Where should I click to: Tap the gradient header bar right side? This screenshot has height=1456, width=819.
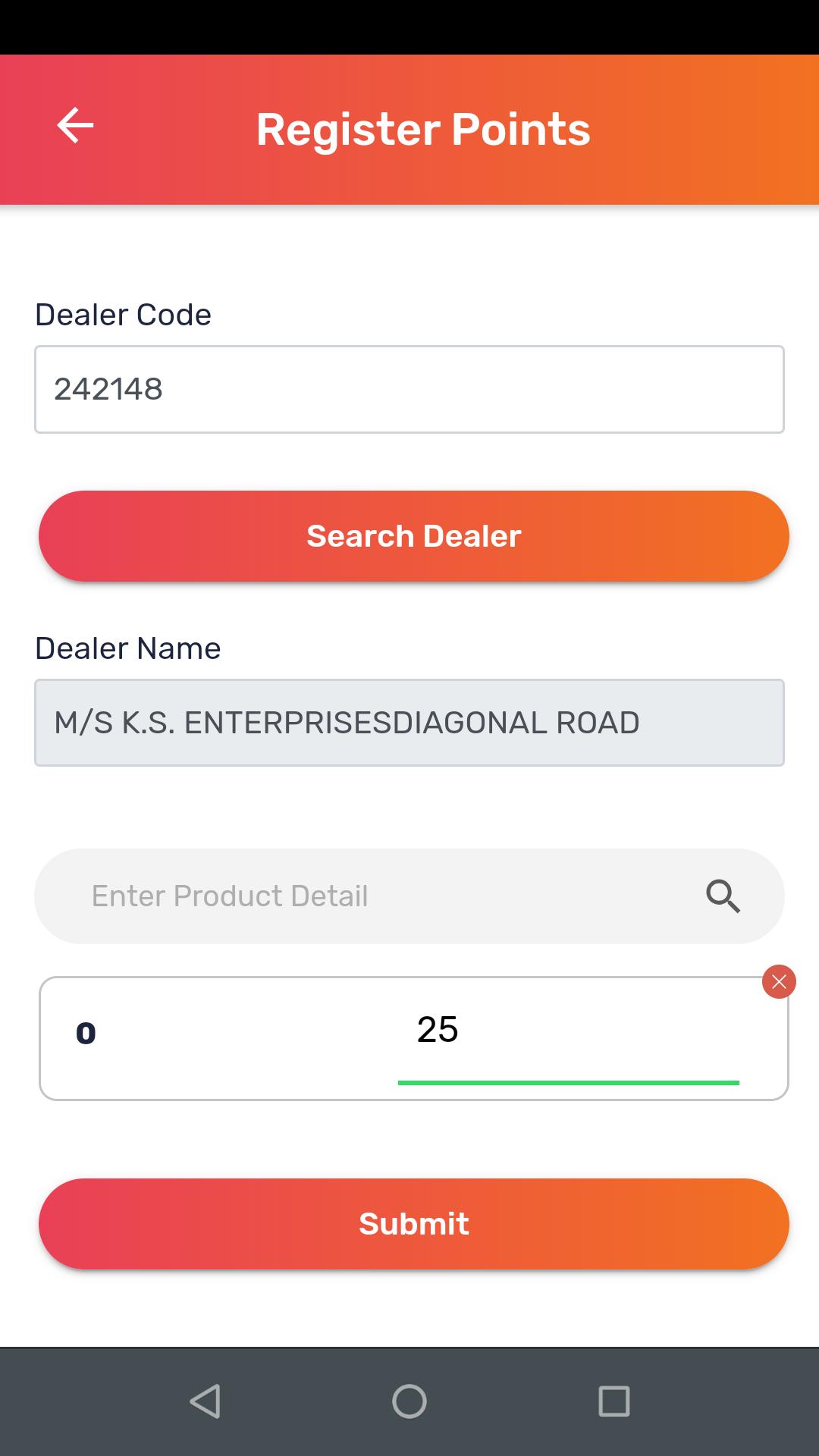(x=705, y=129)
